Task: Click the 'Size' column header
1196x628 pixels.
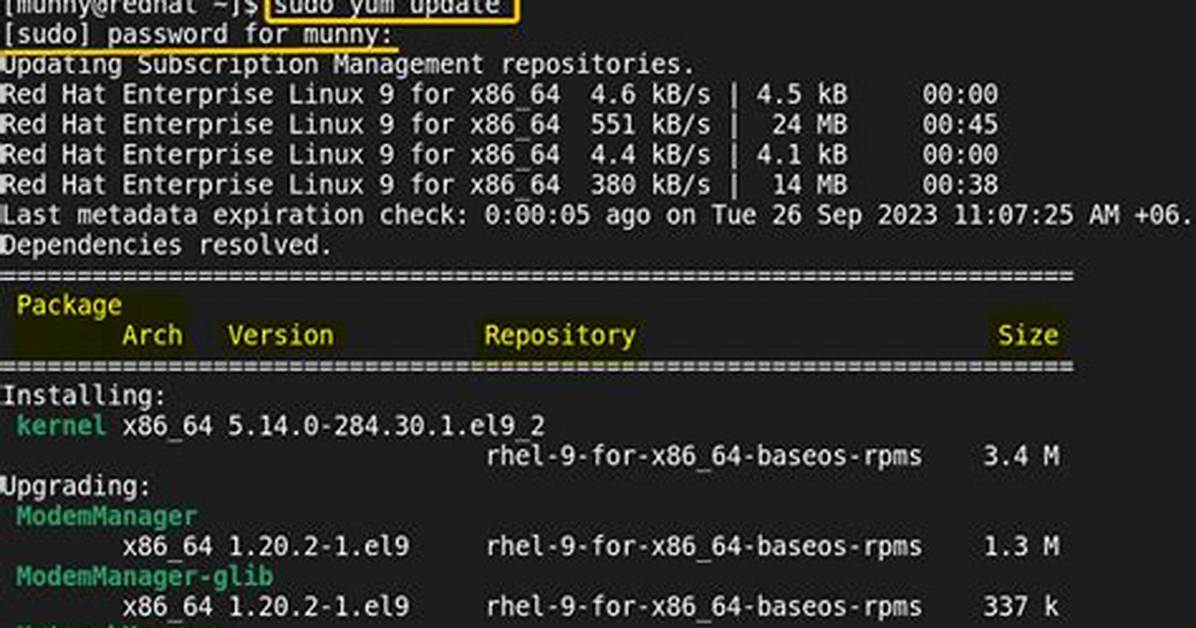Action: pyautogui.click(x=1027, y=336)
